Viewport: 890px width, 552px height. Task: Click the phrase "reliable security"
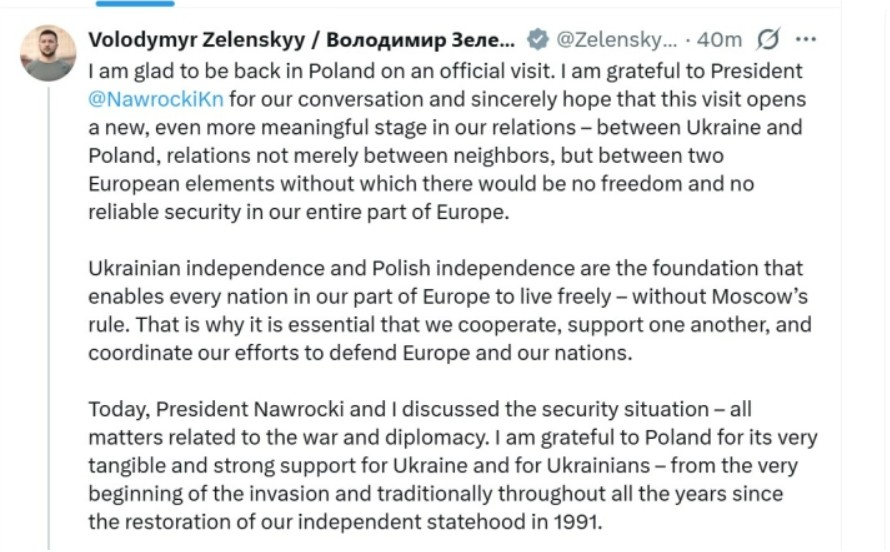(167, 213)
